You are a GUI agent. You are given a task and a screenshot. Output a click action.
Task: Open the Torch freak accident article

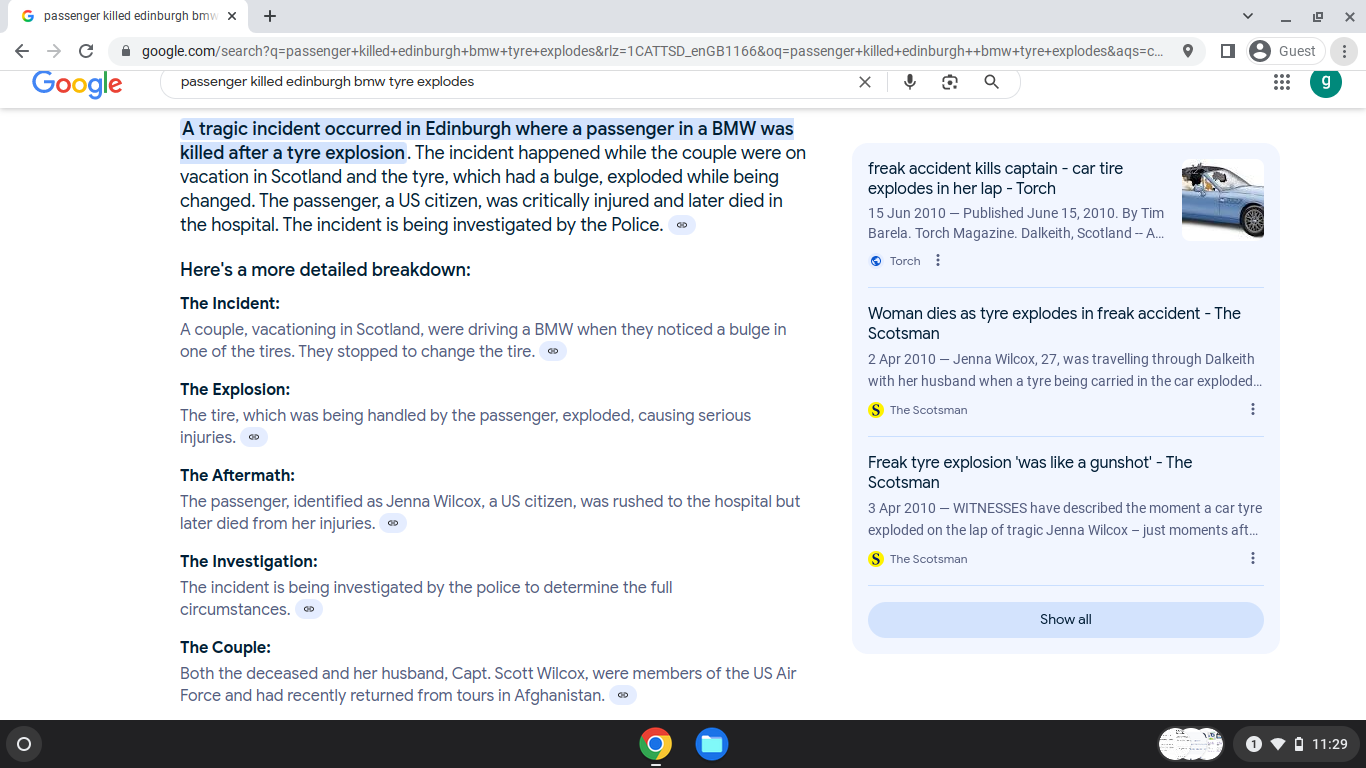pos(995,178)
